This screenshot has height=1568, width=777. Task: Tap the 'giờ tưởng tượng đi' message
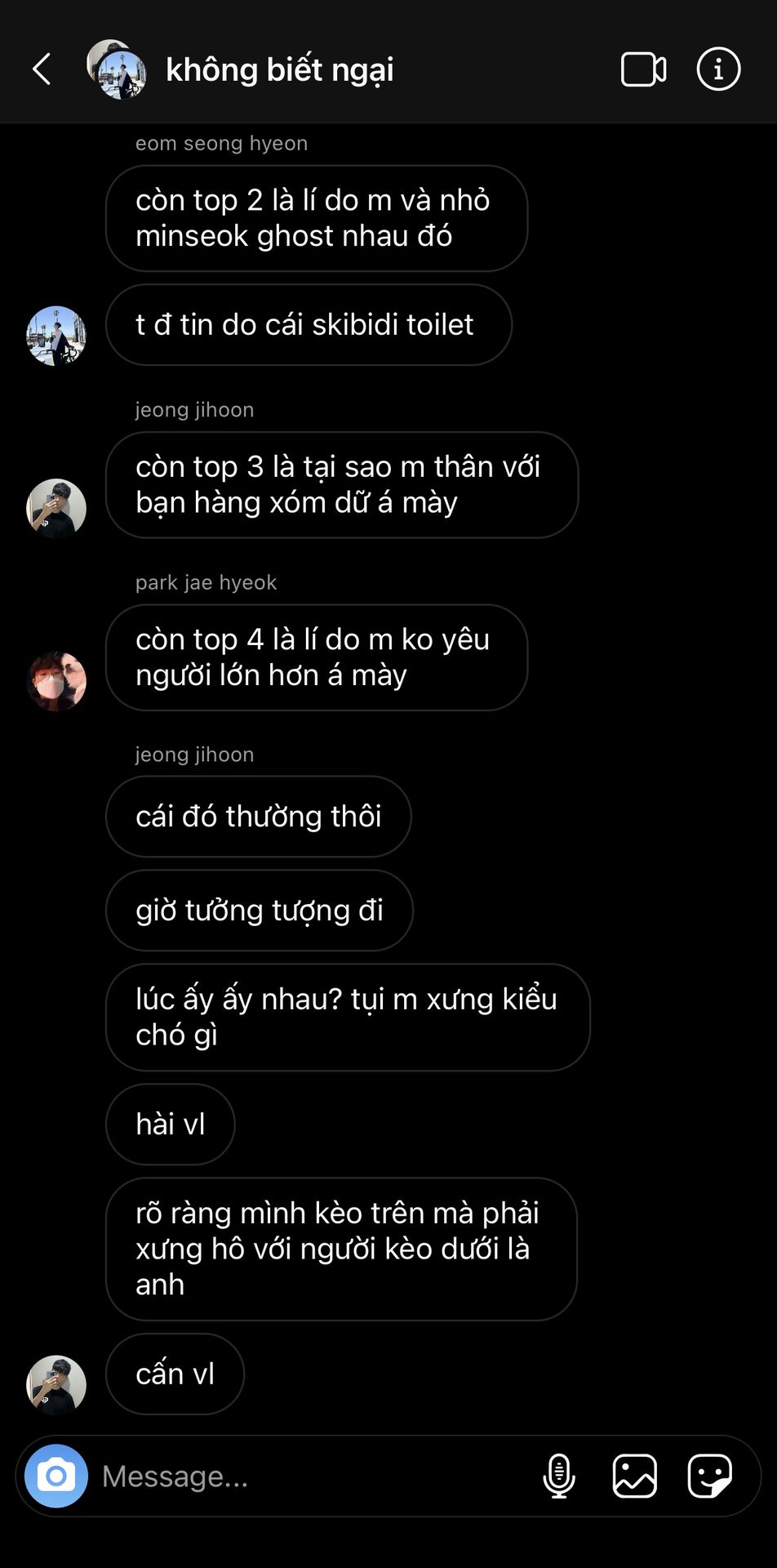point(260,910)
